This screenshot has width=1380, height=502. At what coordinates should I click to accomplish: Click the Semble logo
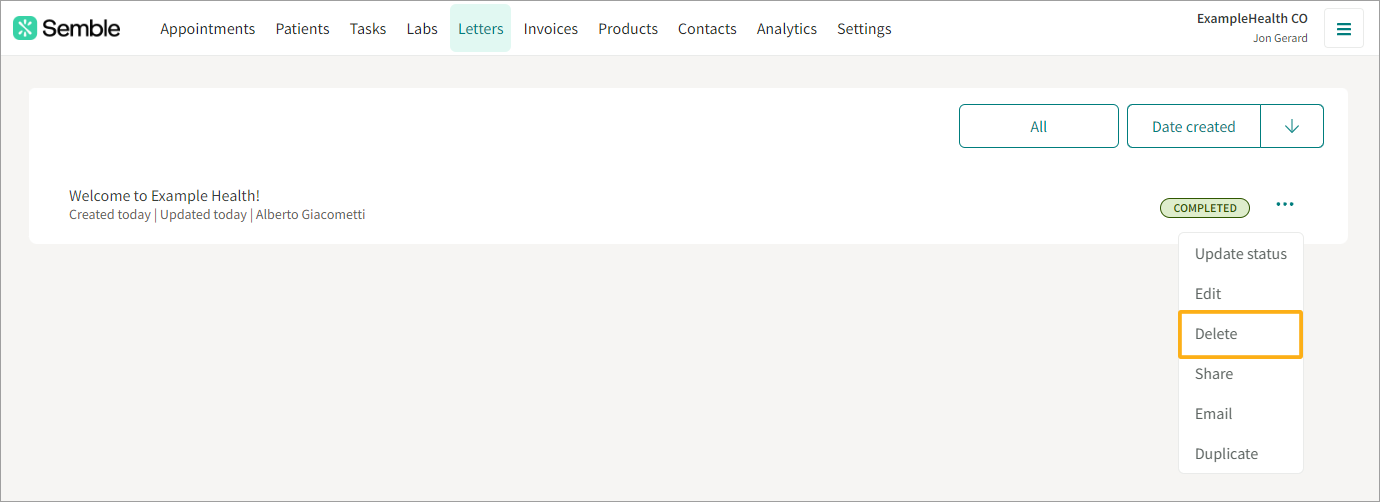click(x=67, y=28)
